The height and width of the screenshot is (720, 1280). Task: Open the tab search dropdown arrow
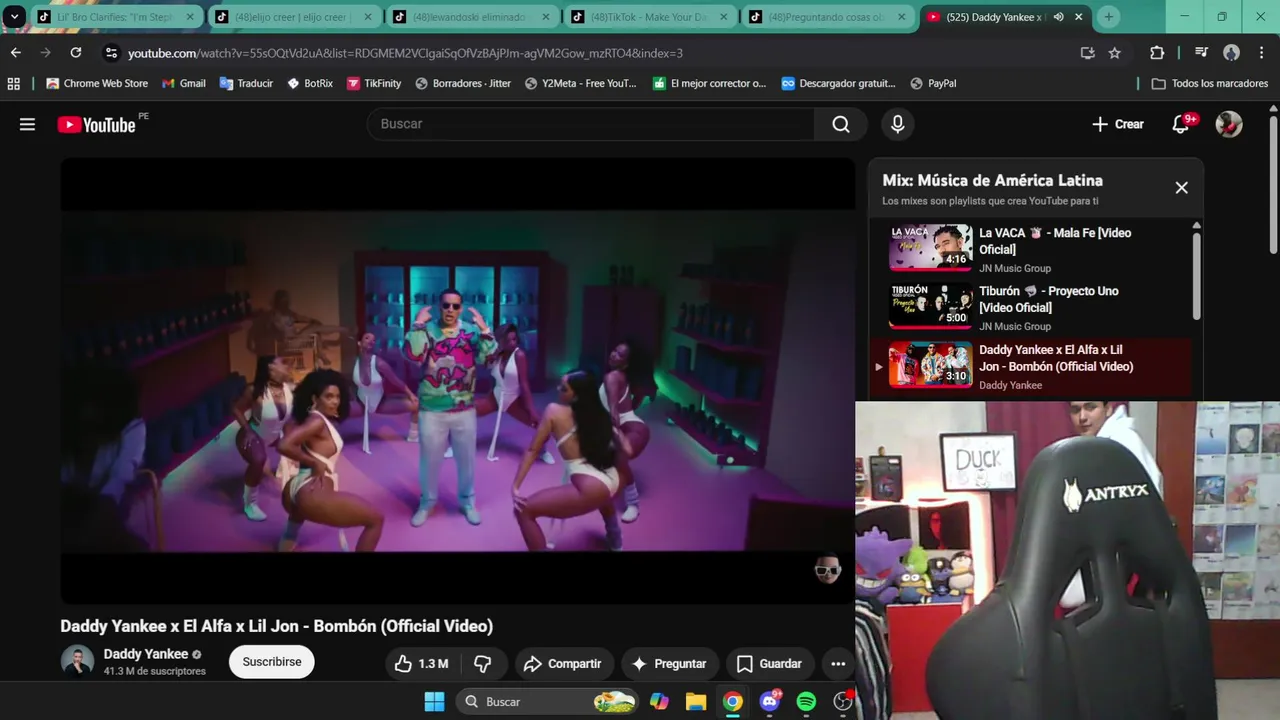coord(15,16)
